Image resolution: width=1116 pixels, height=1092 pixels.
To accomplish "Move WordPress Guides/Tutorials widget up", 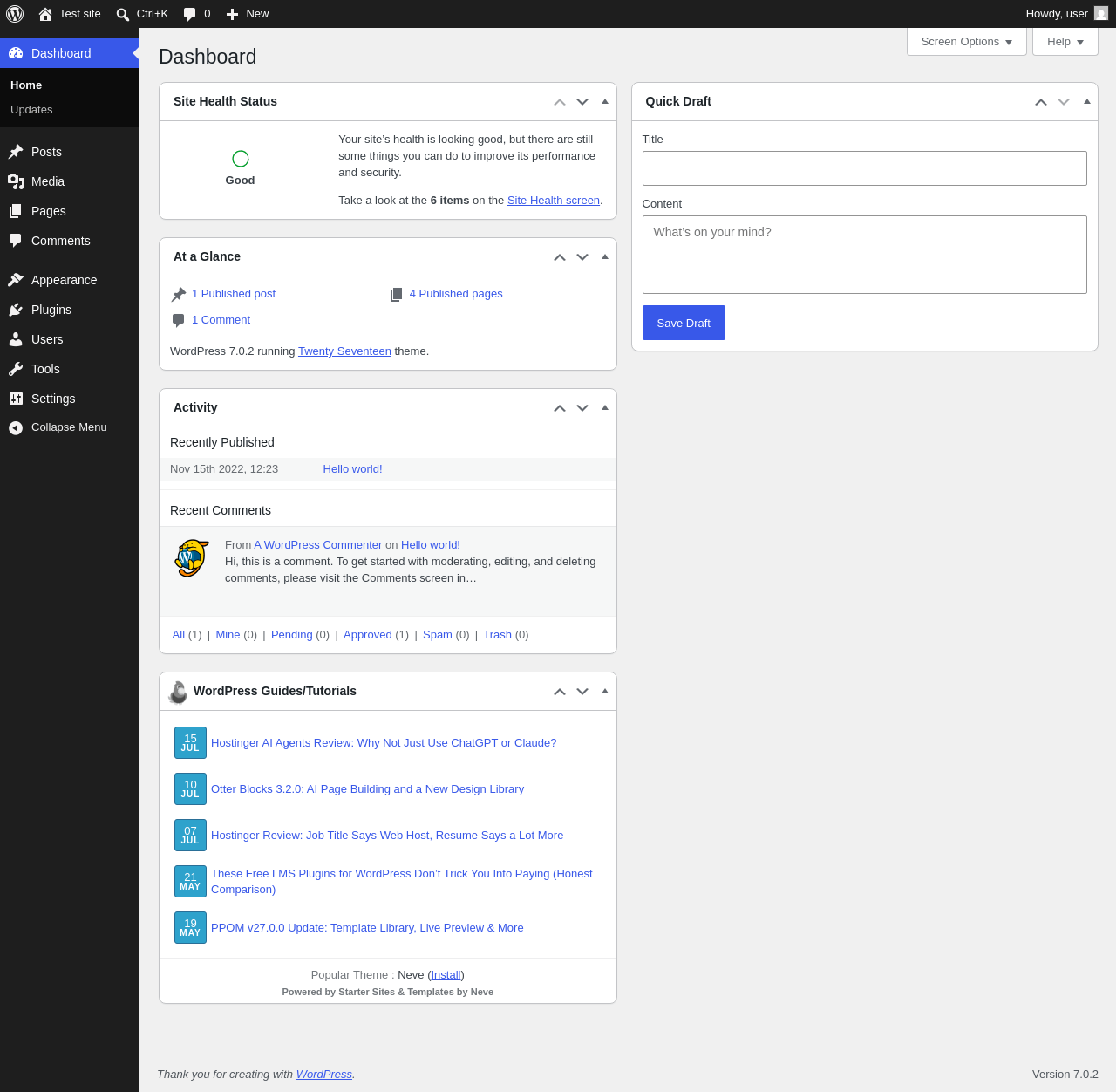I will click(560, 692).
